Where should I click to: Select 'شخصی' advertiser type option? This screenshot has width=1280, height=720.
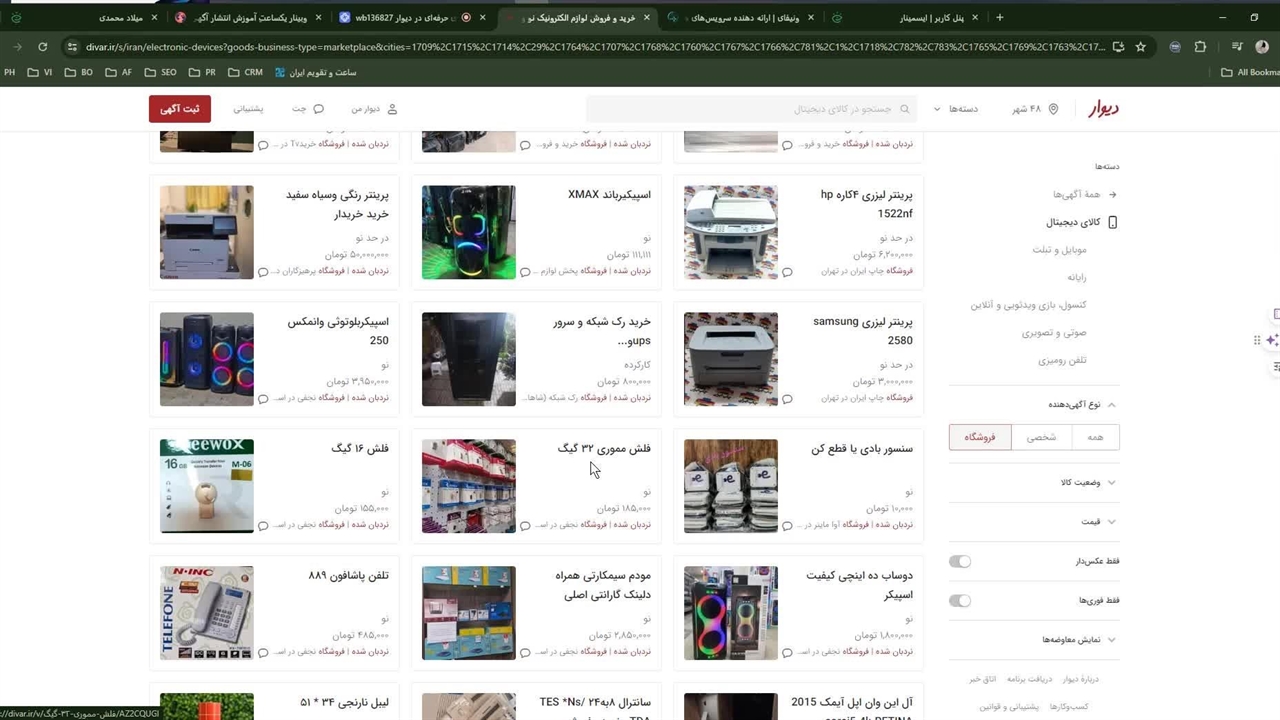(1041, 437)
